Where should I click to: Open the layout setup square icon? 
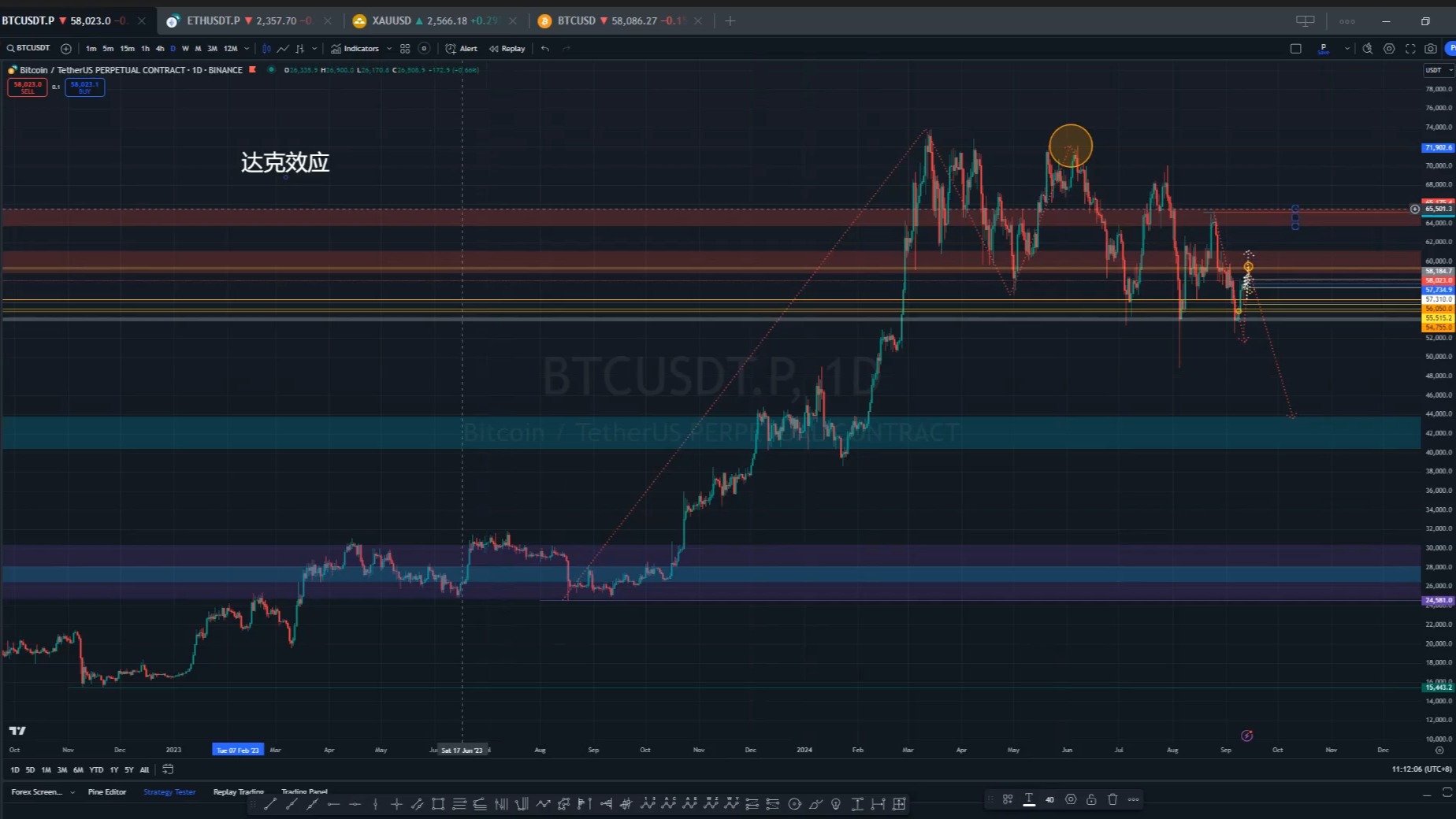(x=1295, y=49)
